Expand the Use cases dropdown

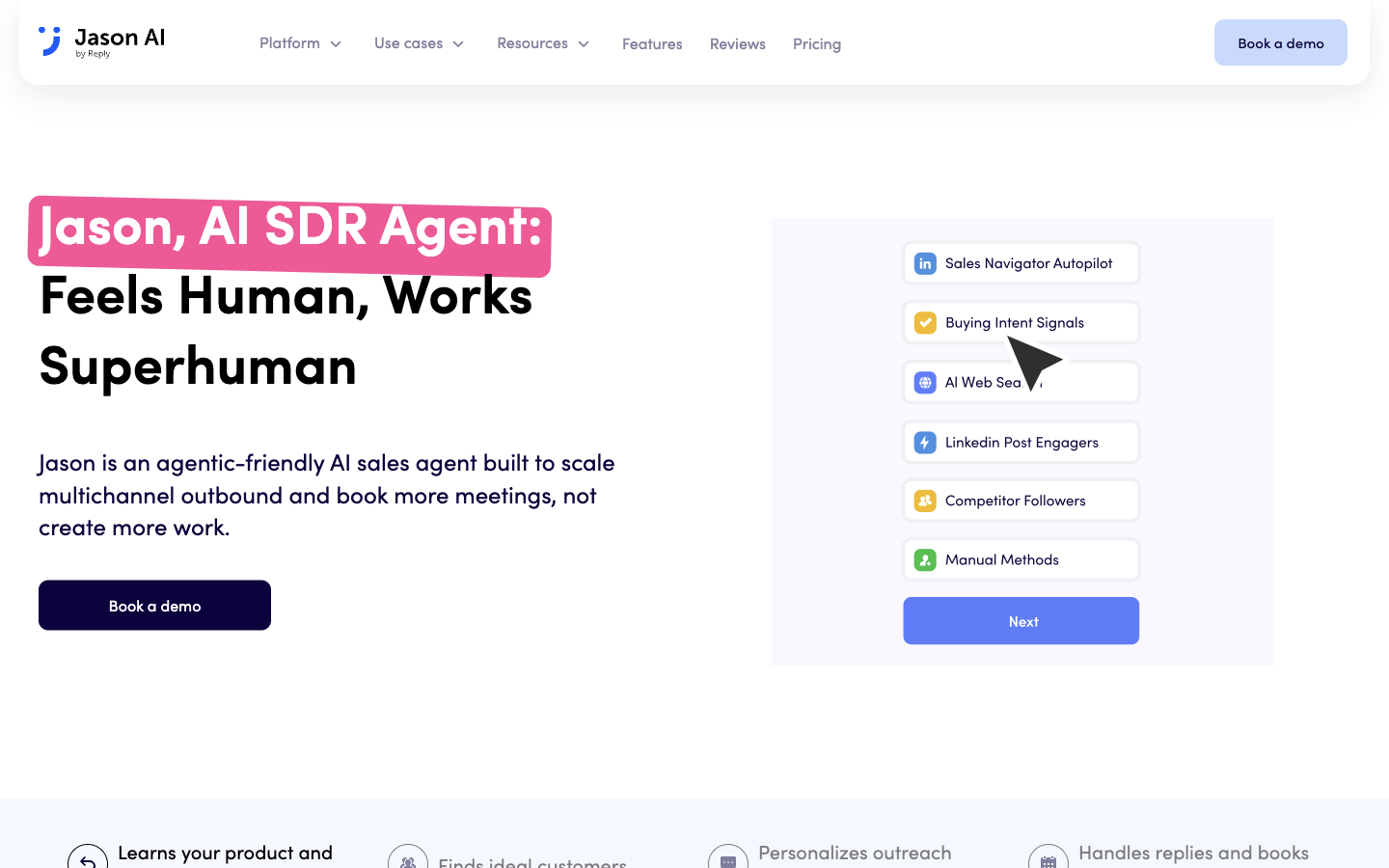pyautogui.click(x=419, y=43)
